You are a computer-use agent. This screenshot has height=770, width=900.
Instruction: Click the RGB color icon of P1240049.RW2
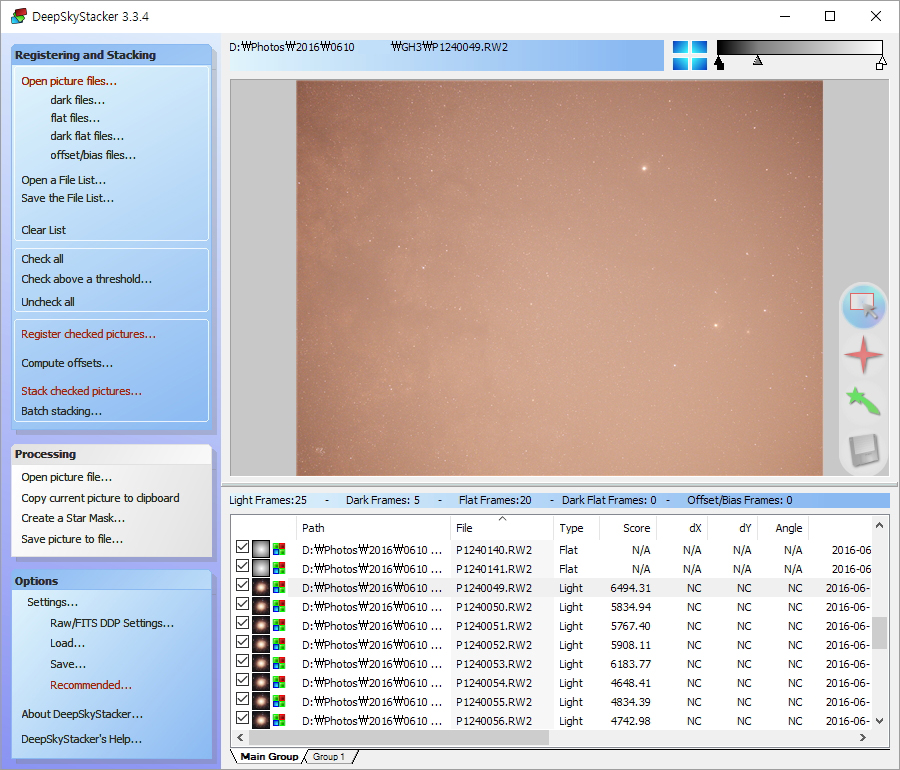coord(279,587)
